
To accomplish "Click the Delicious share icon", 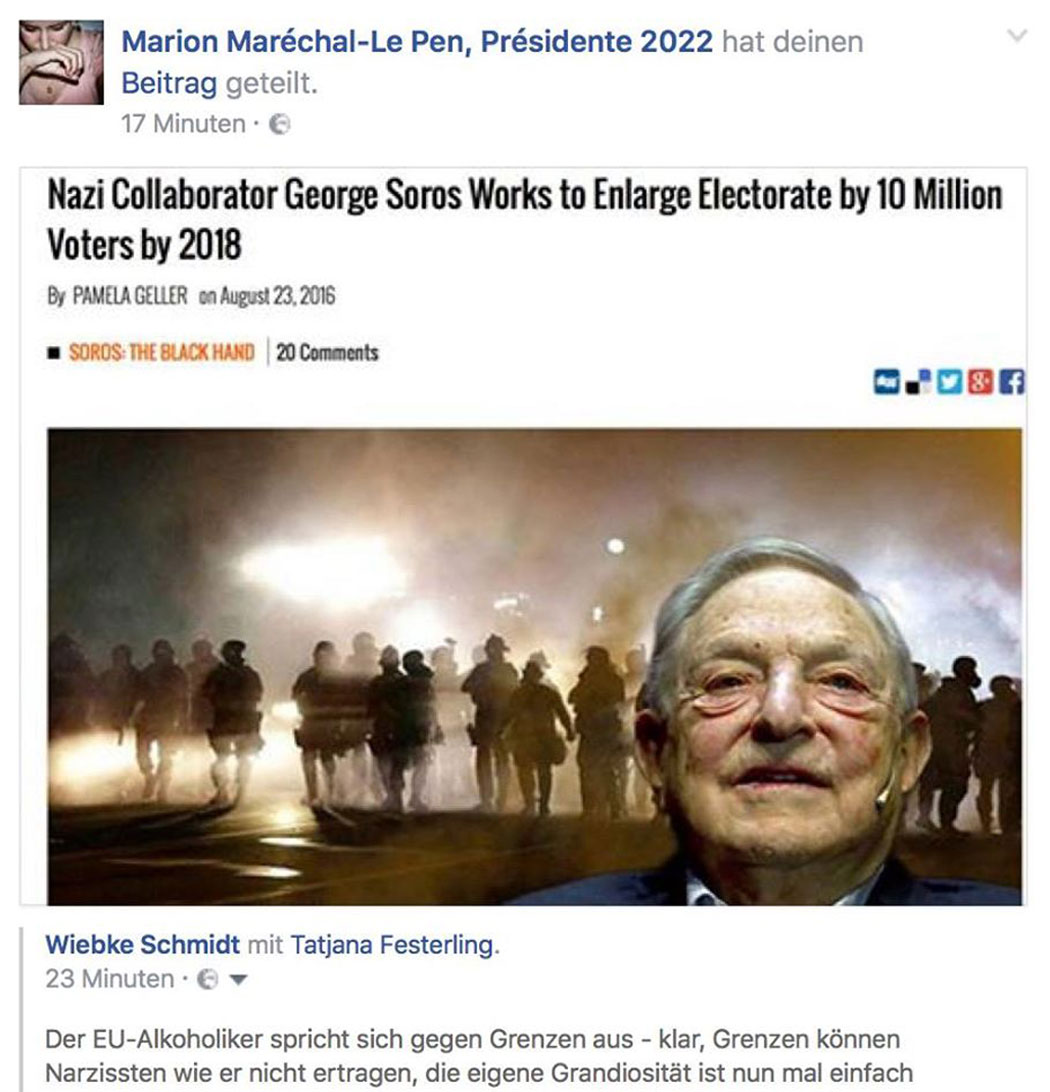I will point(918,382).
